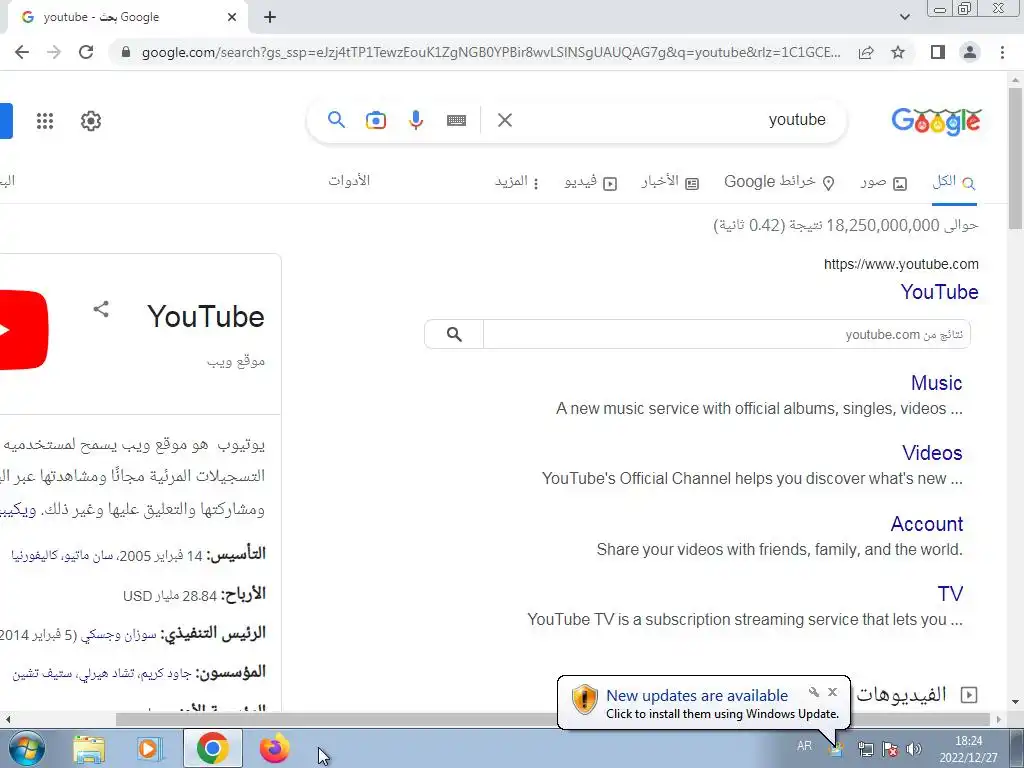Launch Windows Media Player from the taskbar
The width and height of the screenshot is (1024, 768).
(149, 748)
